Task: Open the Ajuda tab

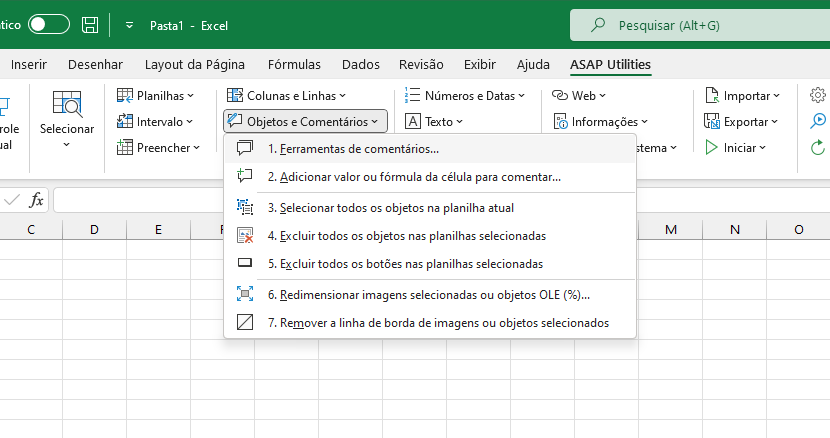Action: 533,65
